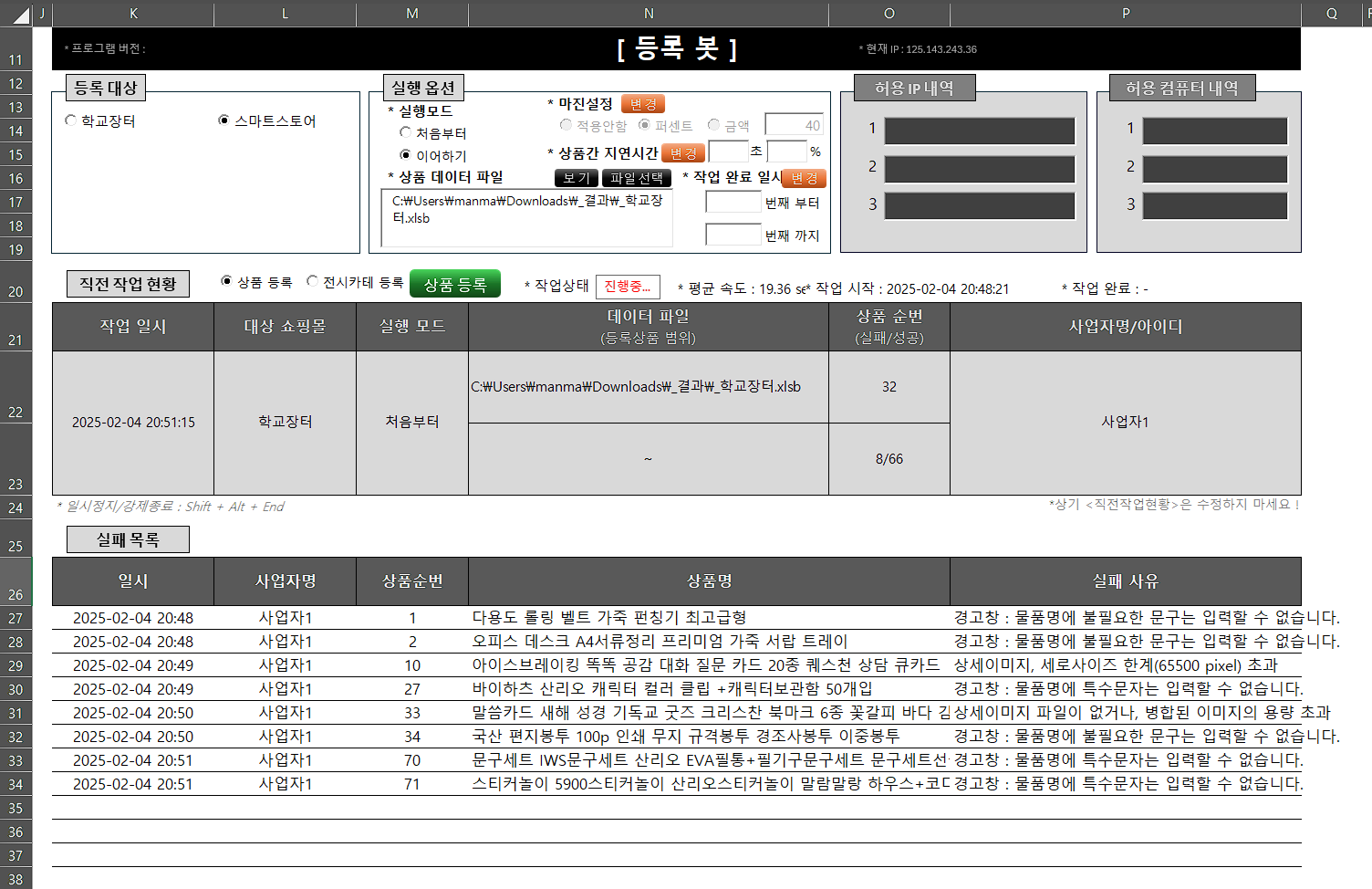
Task: Focus the delay seconds (초) input field
Action: (728, 152)
